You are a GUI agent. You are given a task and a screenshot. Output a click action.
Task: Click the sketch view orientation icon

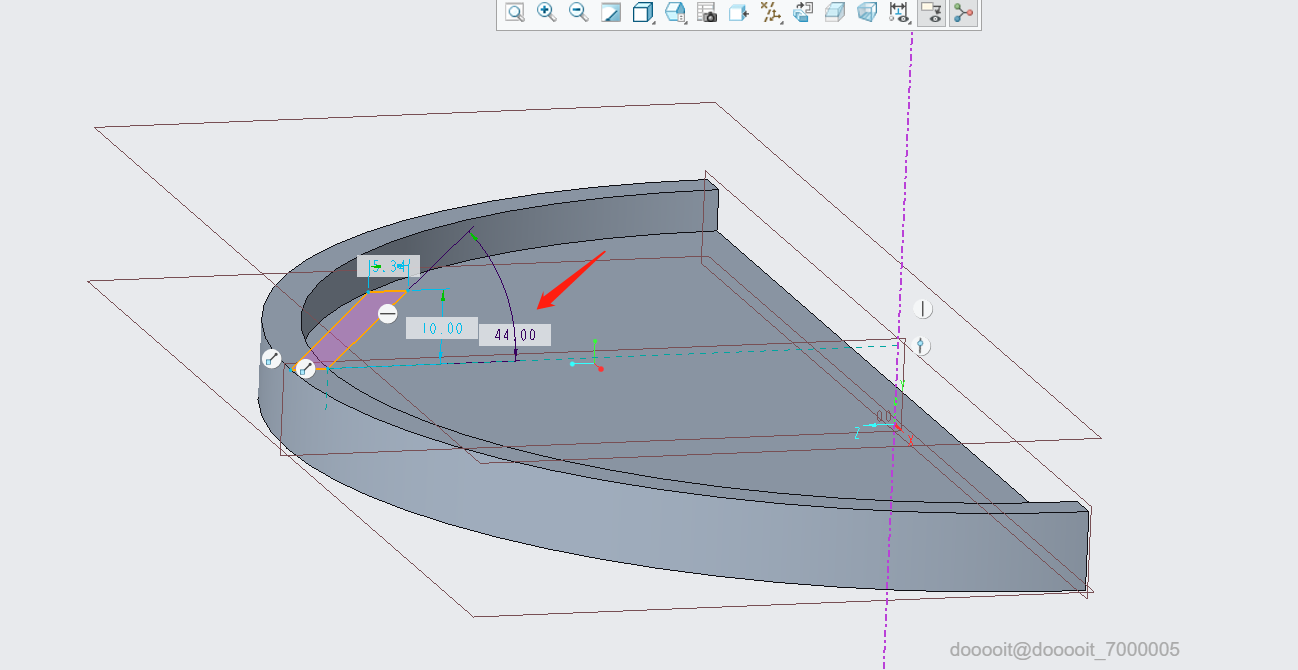pyautogui.click(x=739, y=13)
